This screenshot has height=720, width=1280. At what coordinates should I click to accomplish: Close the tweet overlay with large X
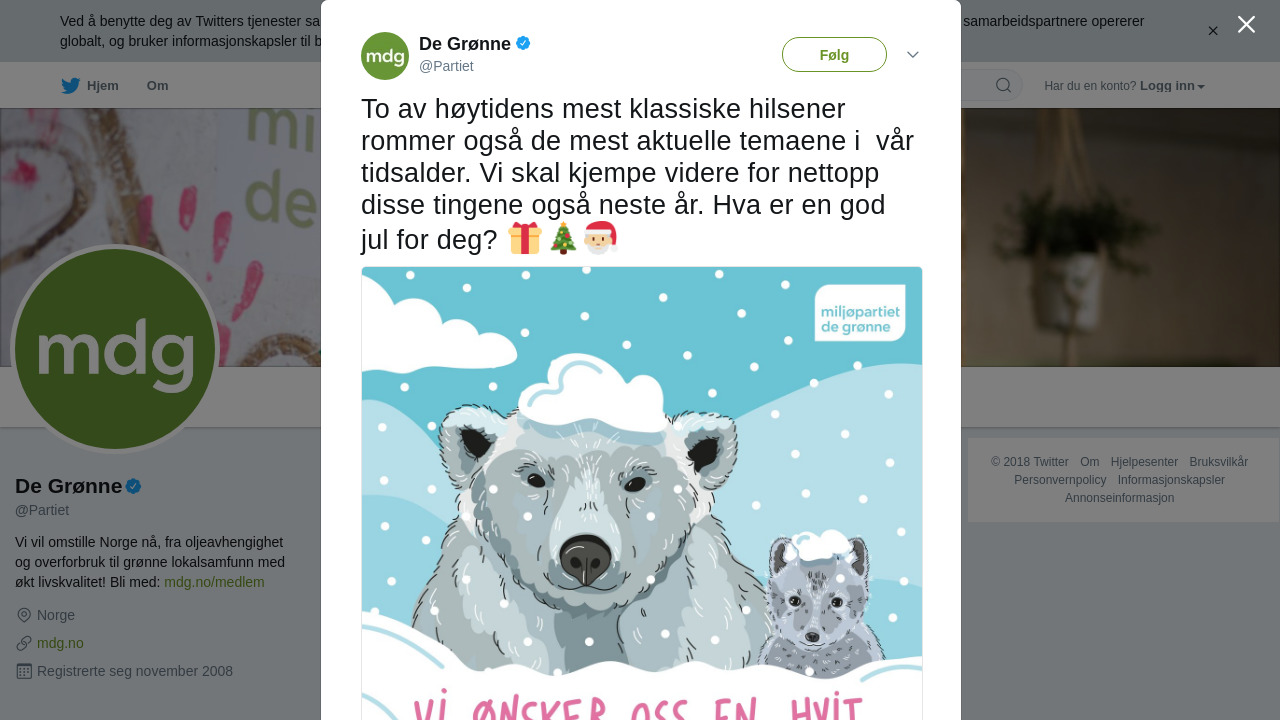click(x=1246, y=24)
